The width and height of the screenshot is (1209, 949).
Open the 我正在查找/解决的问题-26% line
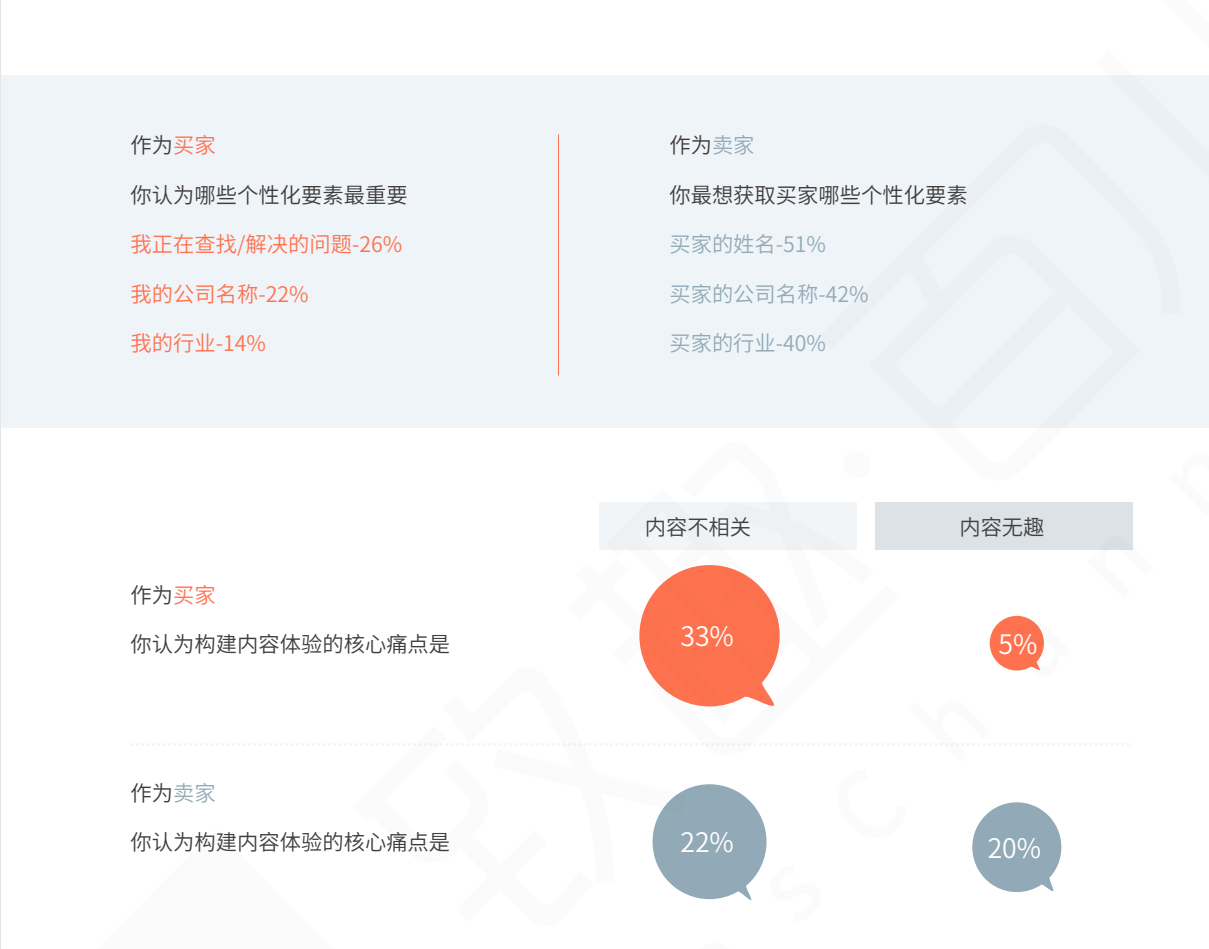point(266,244)
